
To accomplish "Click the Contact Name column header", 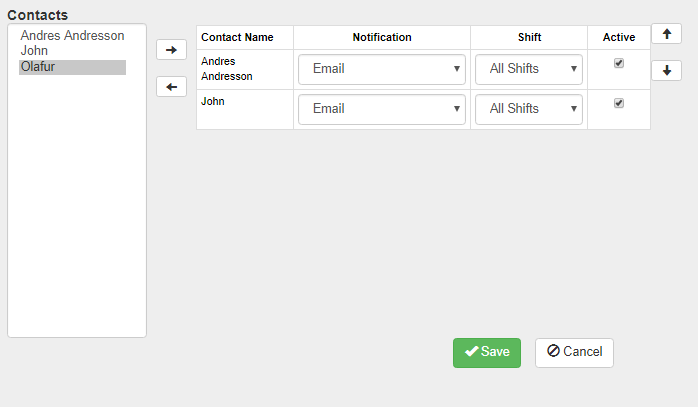I will pyautogui.click(x=237, y=38).
